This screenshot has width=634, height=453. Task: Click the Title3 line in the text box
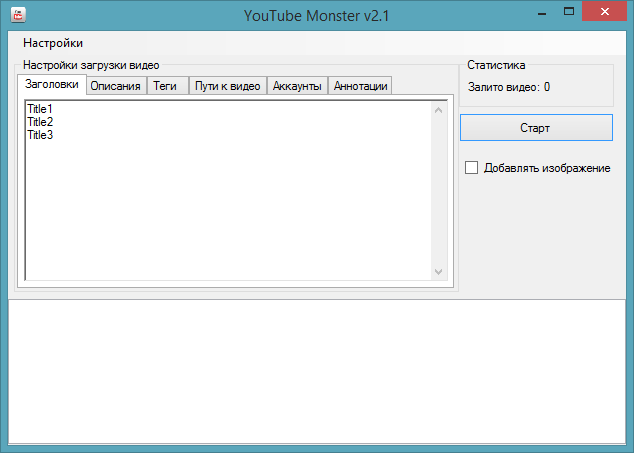tap(40, 135)
